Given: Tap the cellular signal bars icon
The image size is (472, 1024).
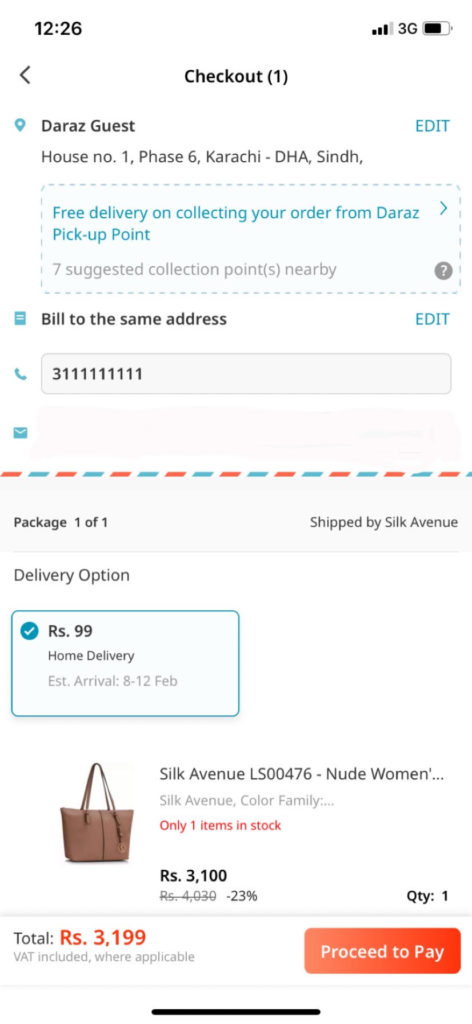Looking at the screenshot, I should coord(382,29).
